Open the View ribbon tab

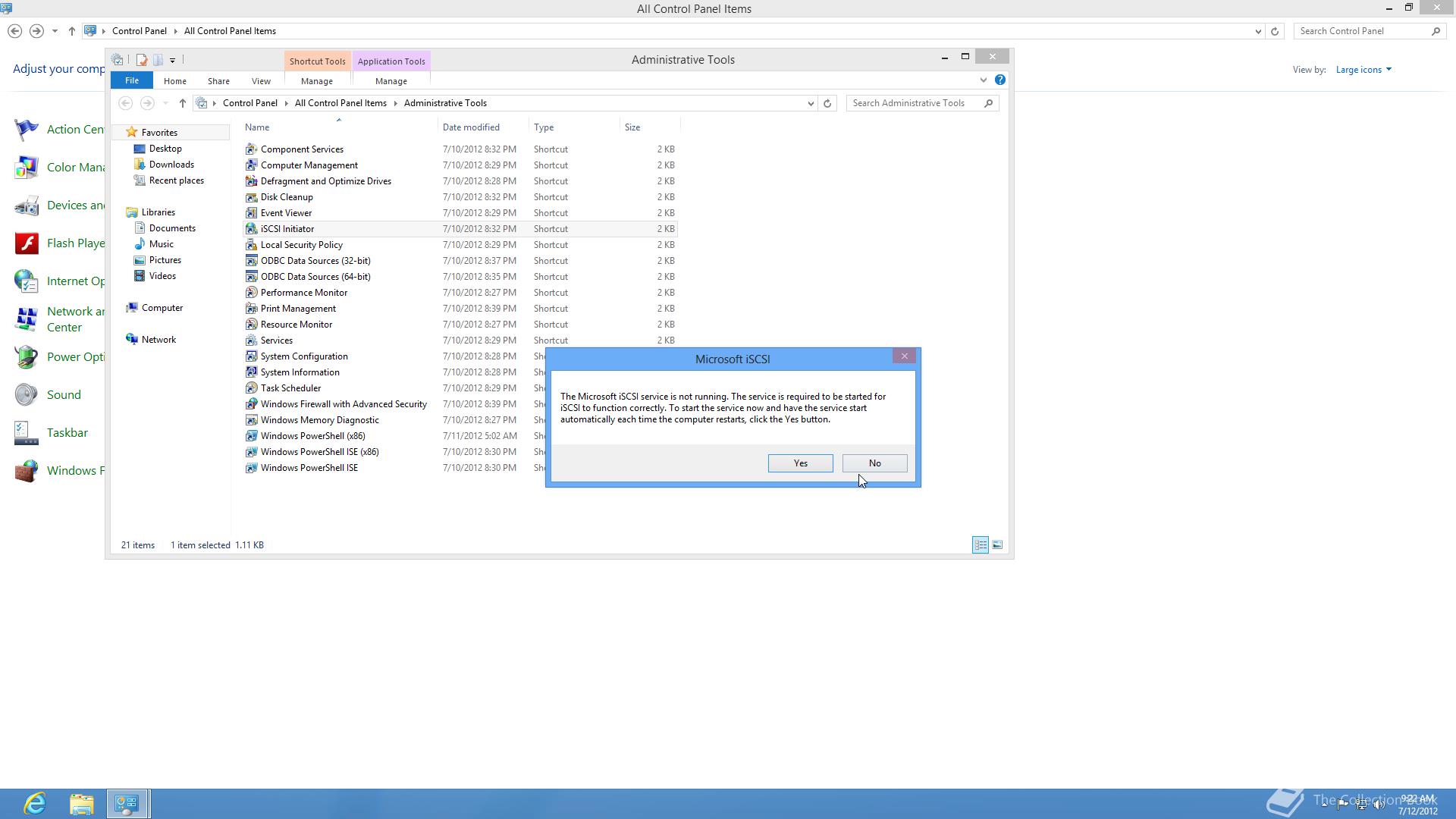[261, 81]
